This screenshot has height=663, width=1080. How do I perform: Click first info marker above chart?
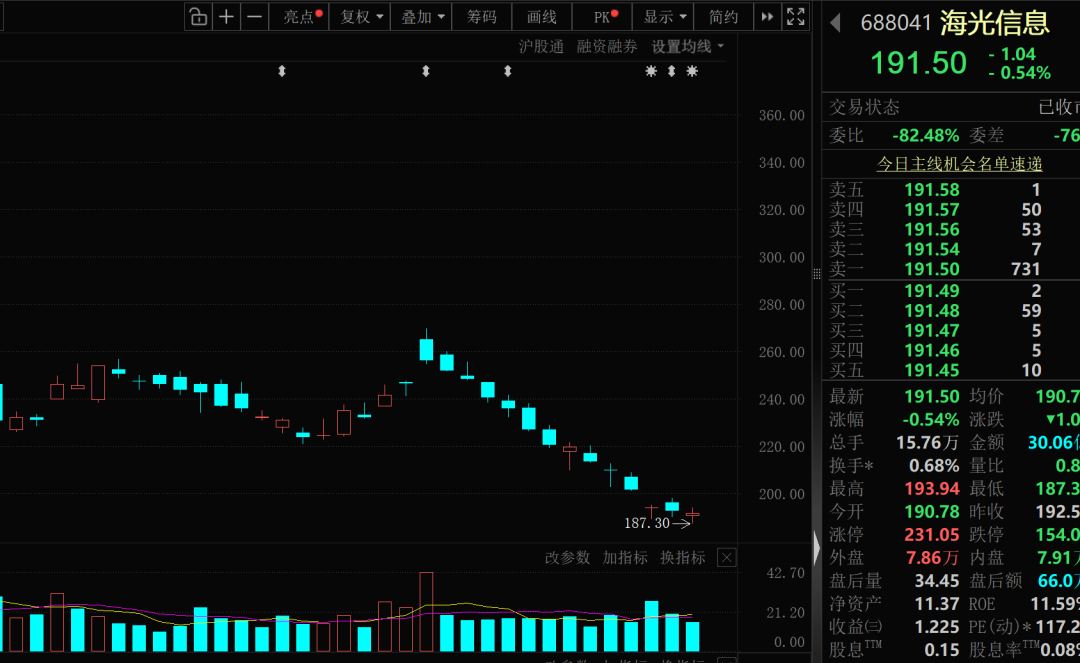pos(282,71)
